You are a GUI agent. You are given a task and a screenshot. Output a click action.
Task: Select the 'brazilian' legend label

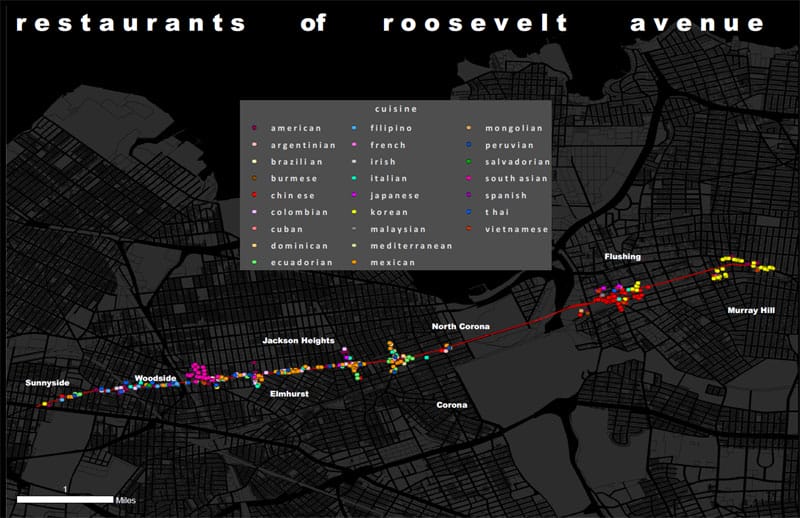pos(296,162)
